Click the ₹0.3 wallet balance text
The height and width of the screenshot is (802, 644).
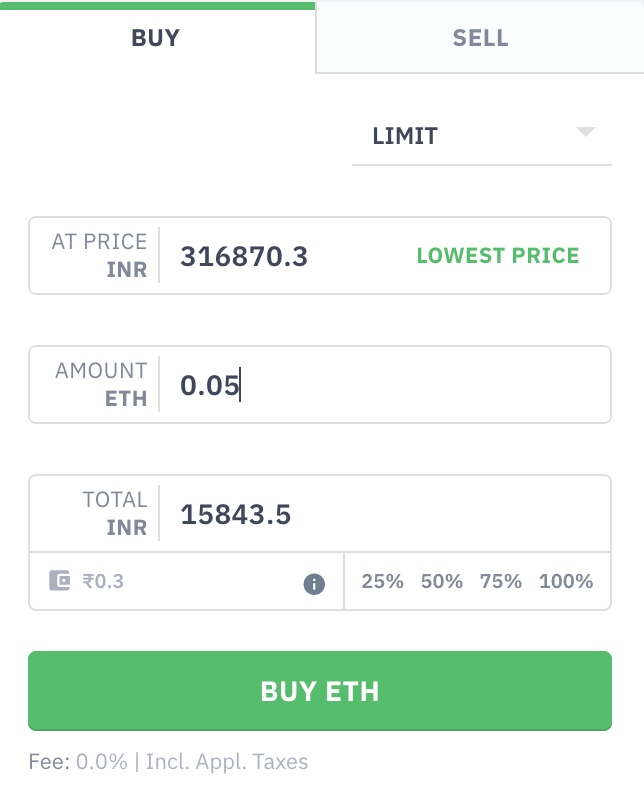point(103,581)
